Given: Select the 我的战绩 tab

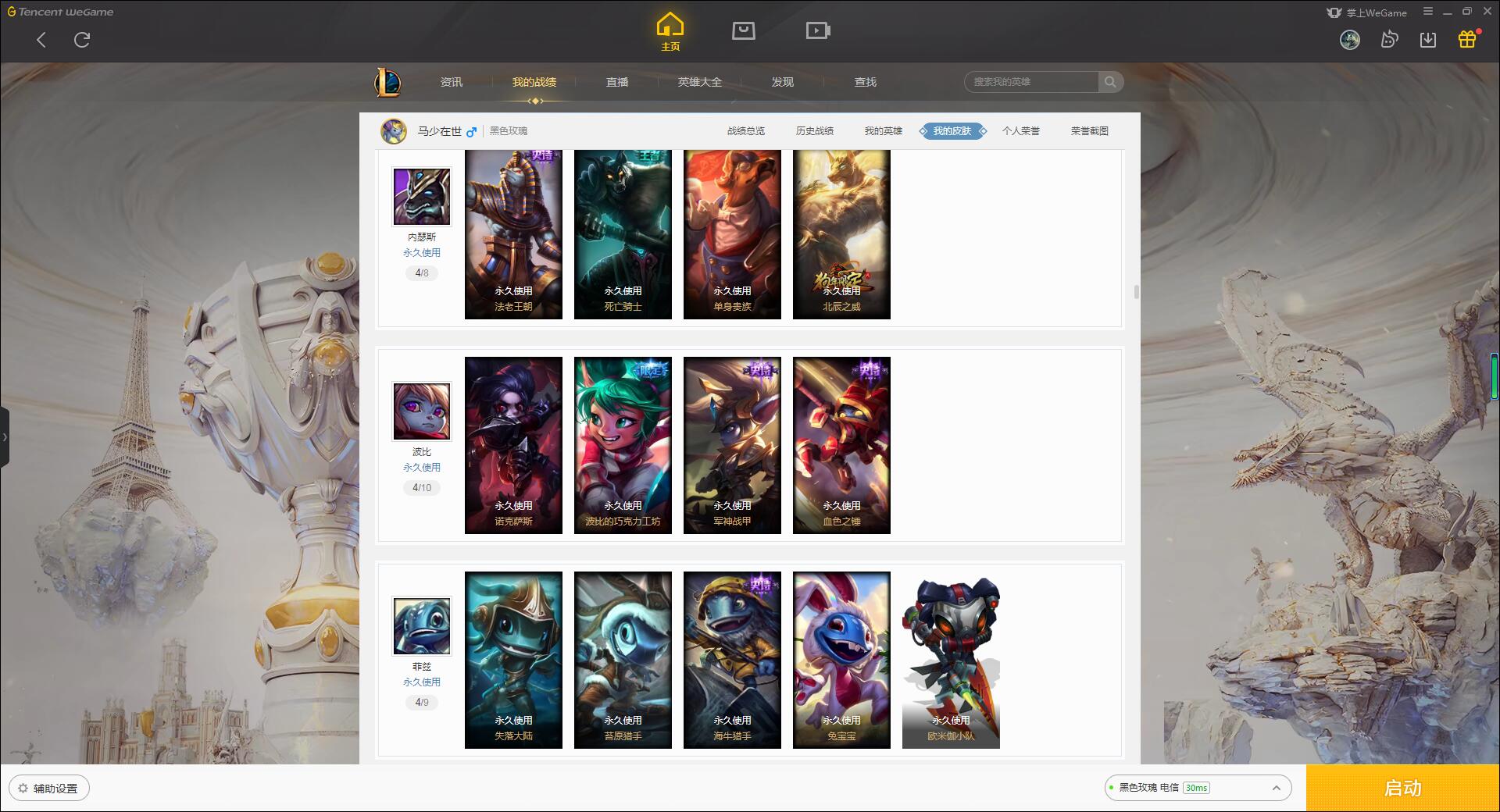Looking at the screenshot, I should pyautogui.click(x=534, y=82).
